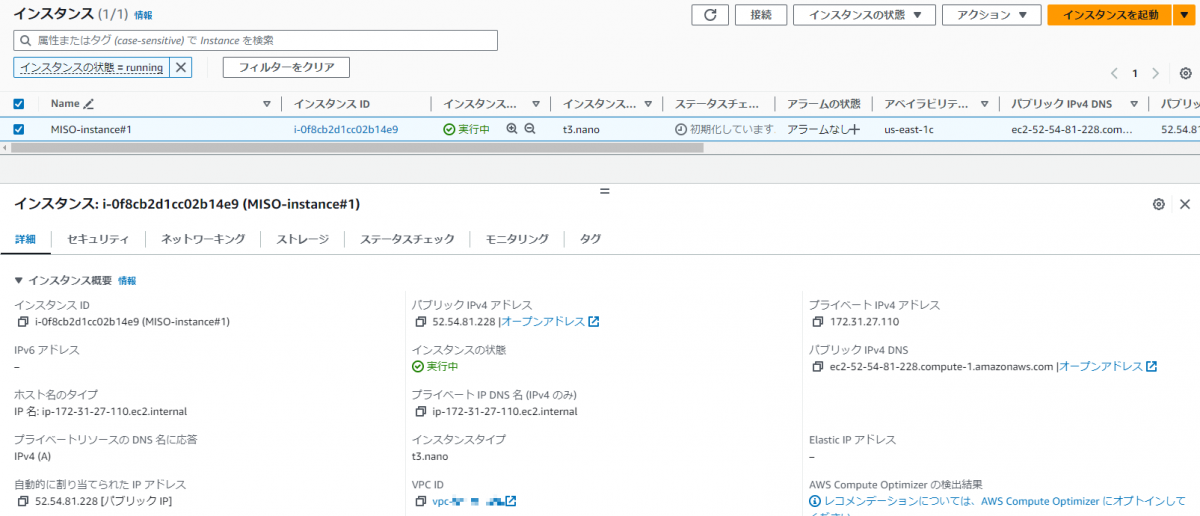
Task: Copy the private IPv4 address 172.31.27.110
Action: (819, 322)
